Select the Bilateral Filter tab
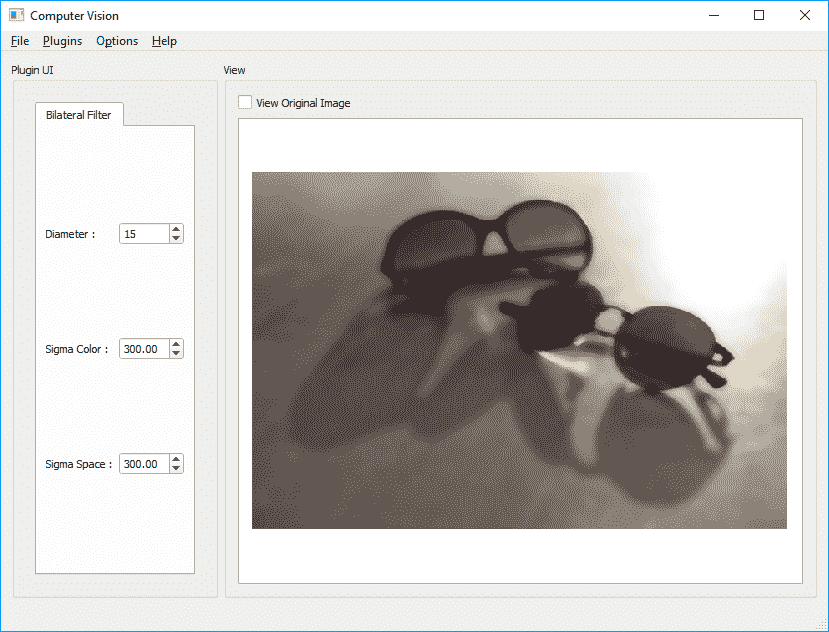This screenshot has width=829, height=632. pos(79,115)
